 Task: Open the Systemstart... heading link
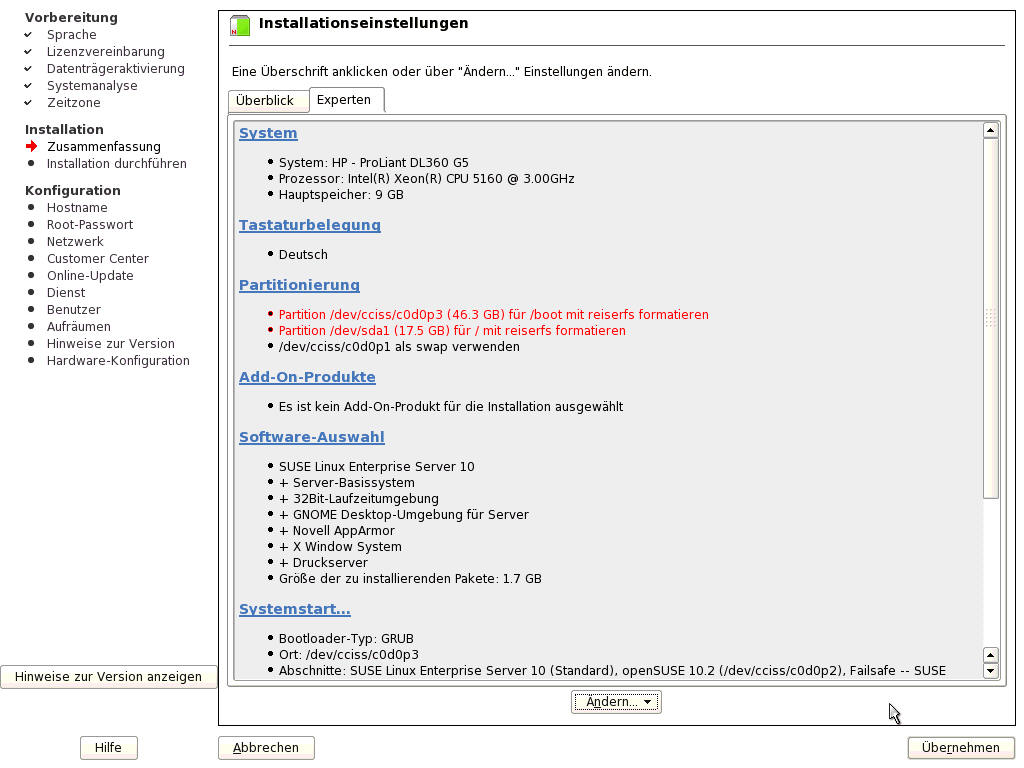tap(295, 609)
